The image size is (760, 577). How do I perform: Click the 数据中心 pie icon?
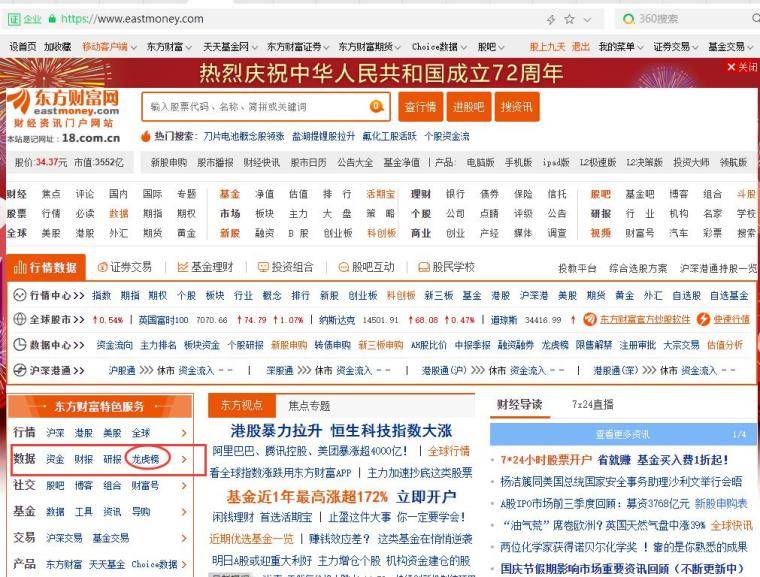(x=19, y=345)
